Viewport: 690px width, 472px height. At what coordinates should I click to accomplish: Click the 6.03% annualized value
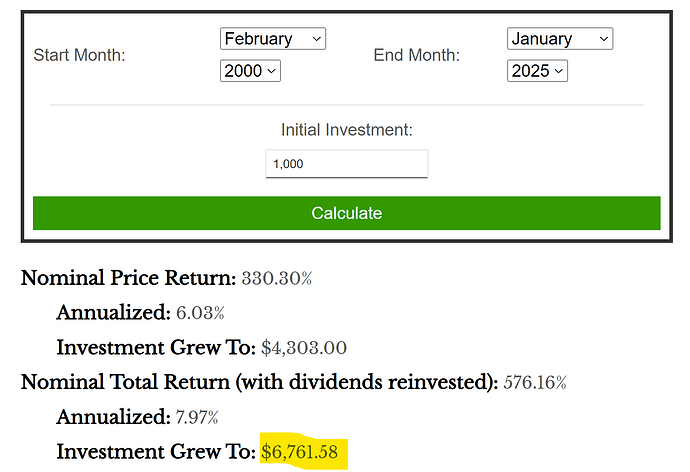tap(200, 313)
